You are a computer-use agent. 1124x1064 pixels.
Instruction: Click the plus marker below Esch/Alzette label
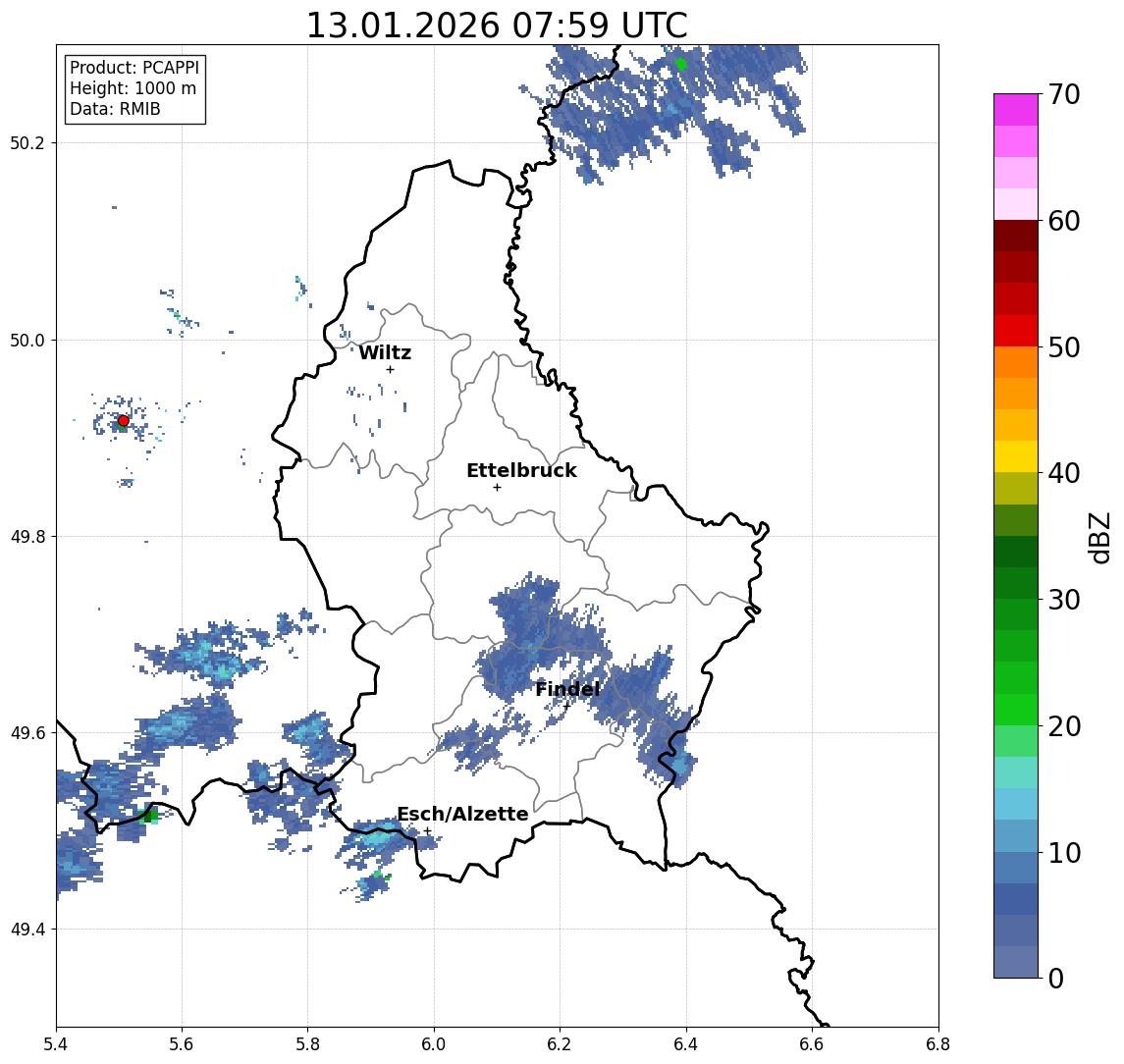tap(428, 831)
